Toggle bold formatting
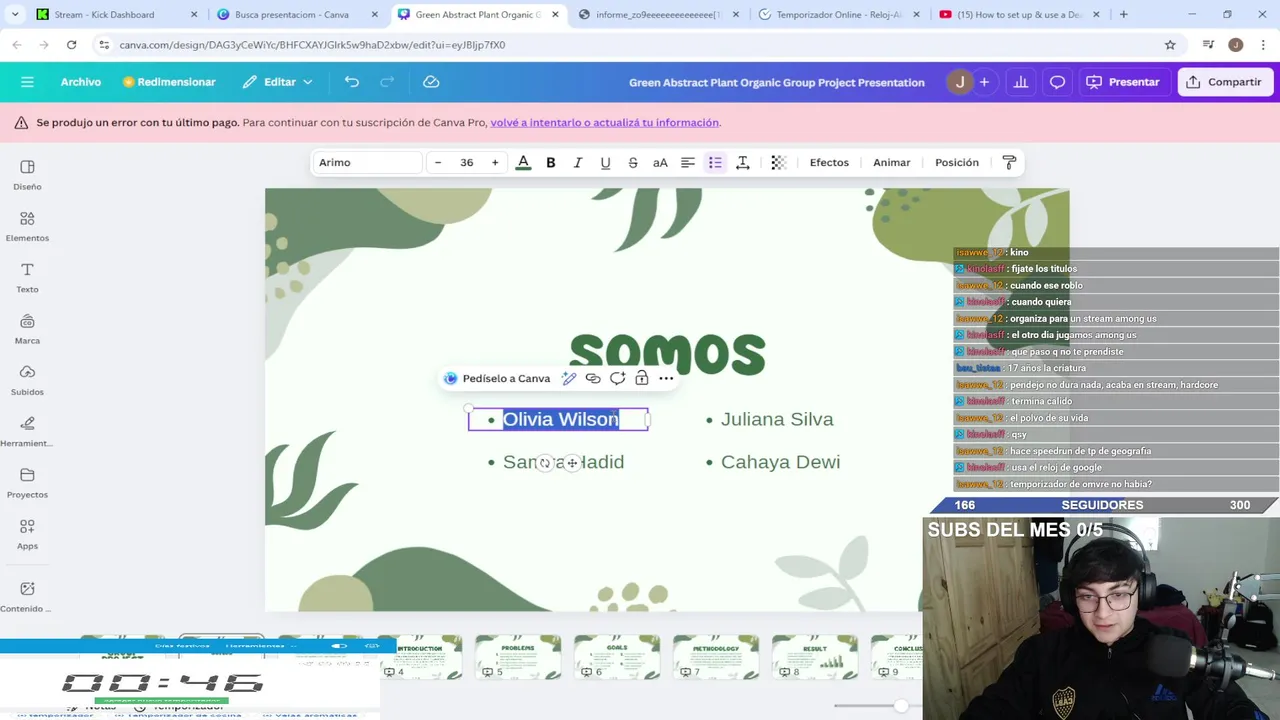 [x=550, y=162]
